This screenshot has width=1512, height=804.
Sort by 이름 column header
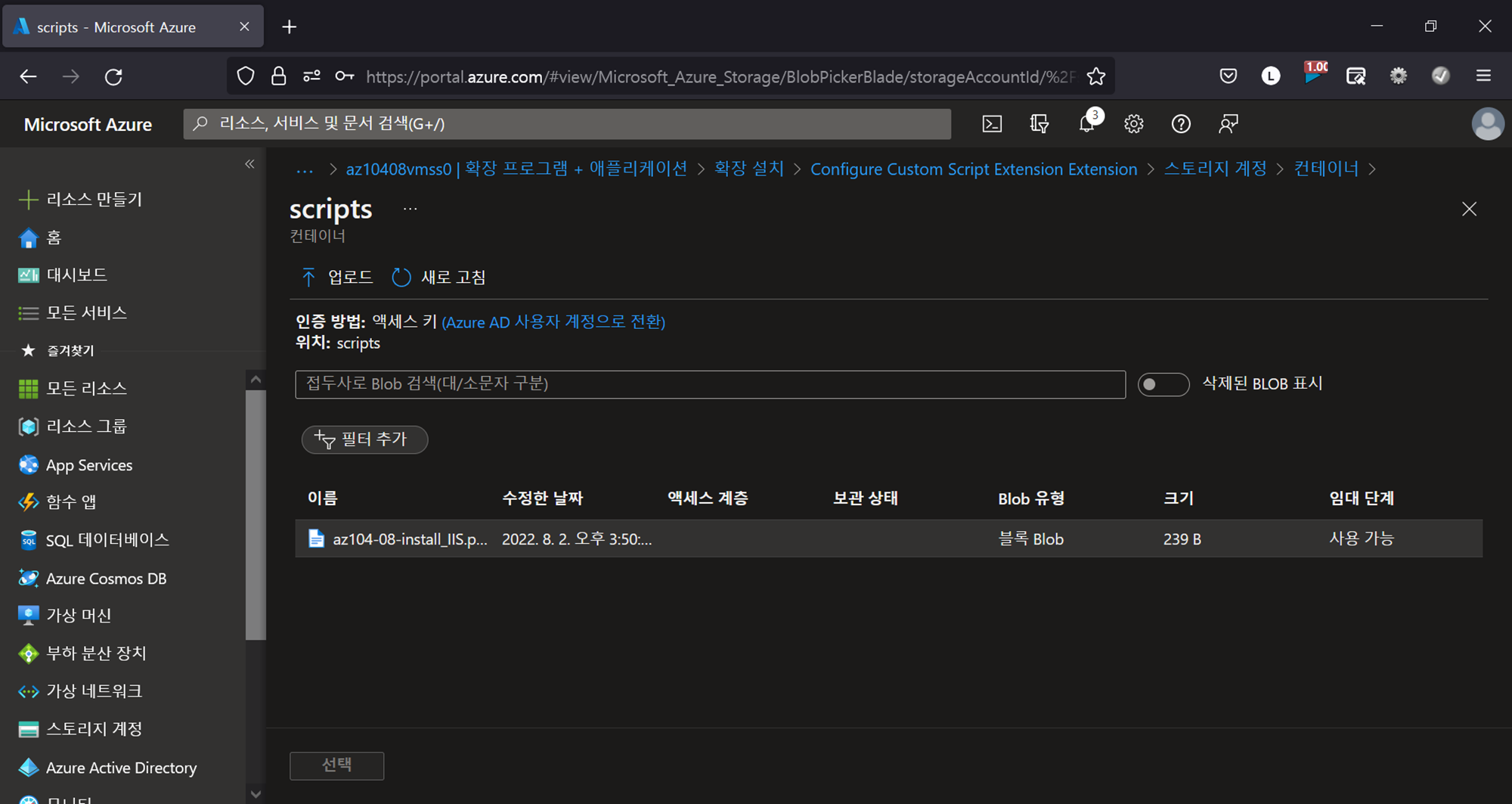tap(322, 498)
